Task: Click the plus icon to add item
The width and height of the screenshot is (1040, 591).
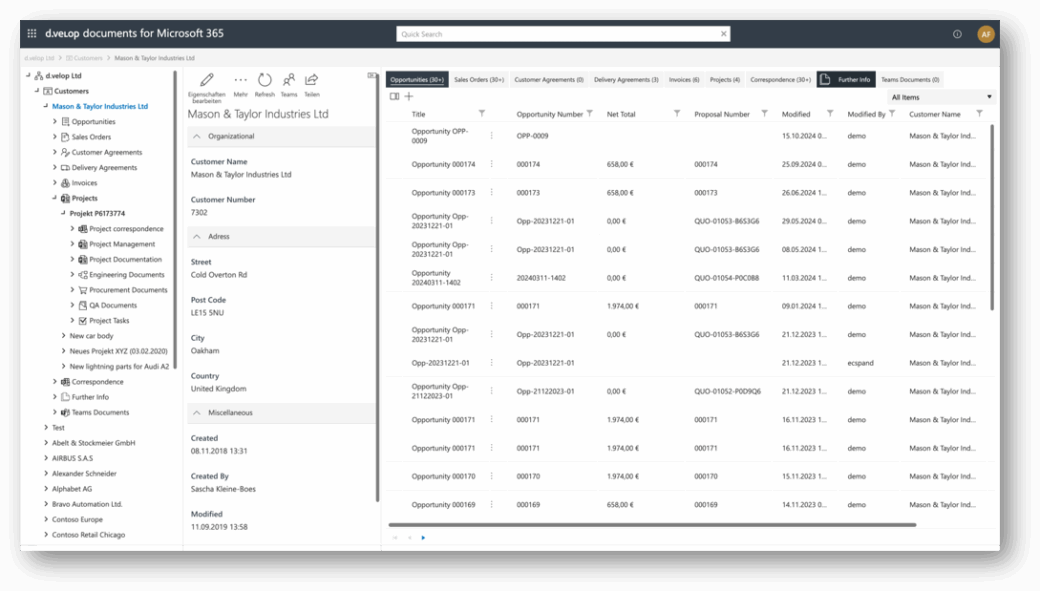Action: [409, 97]
